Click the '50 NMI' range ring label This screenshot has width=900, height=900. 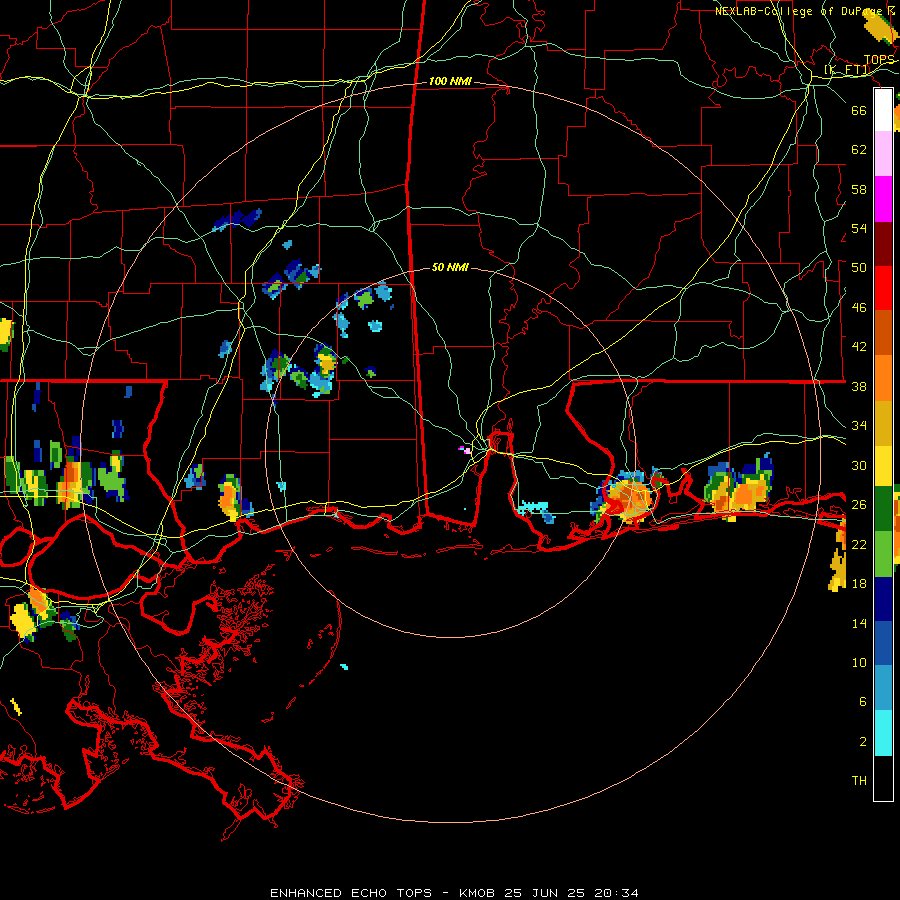[x=450, y=267]
